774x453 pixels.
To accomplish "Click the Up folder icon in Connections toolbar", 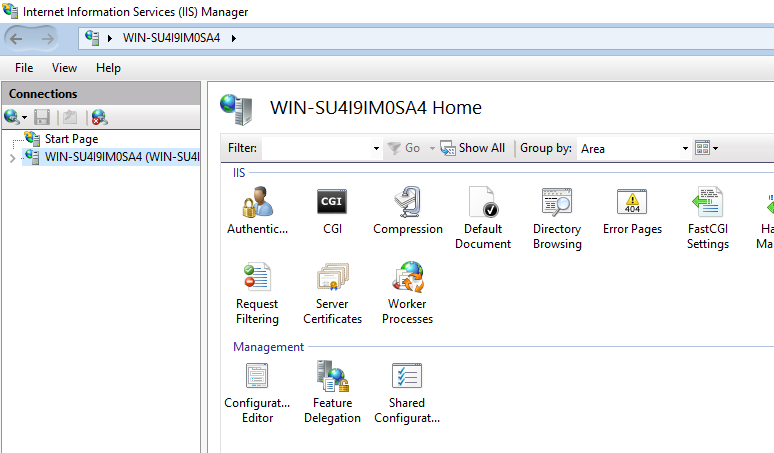I will (x=70, y=117).
